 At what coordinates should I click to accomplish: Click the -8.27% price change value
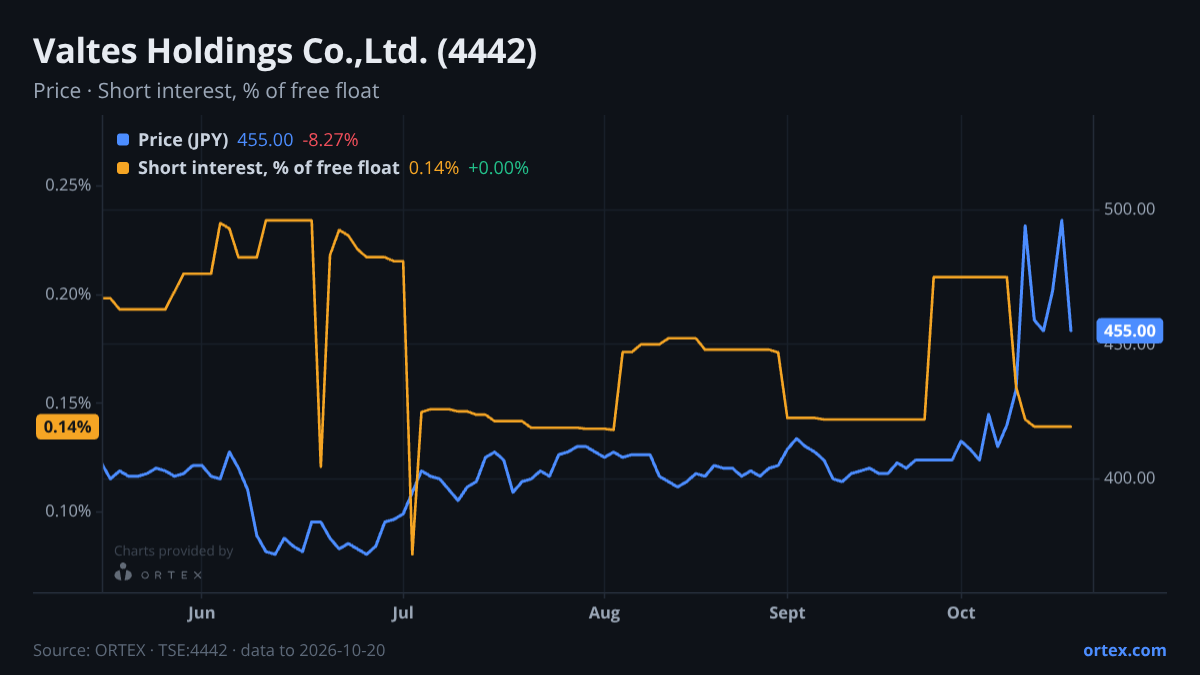(x=330, y=139)
